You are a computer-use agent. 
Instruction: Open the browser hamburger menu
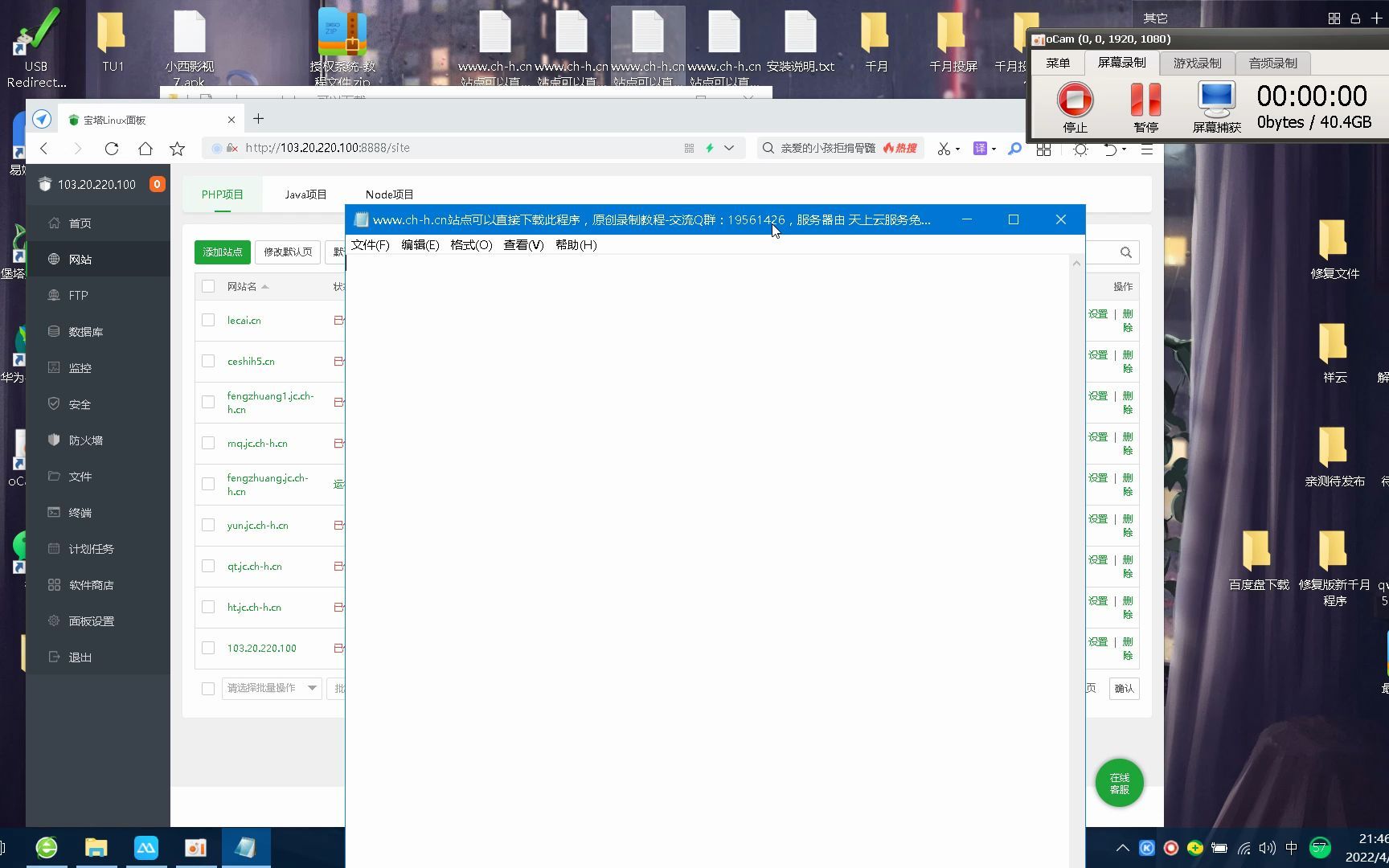tap(1147, 149)
